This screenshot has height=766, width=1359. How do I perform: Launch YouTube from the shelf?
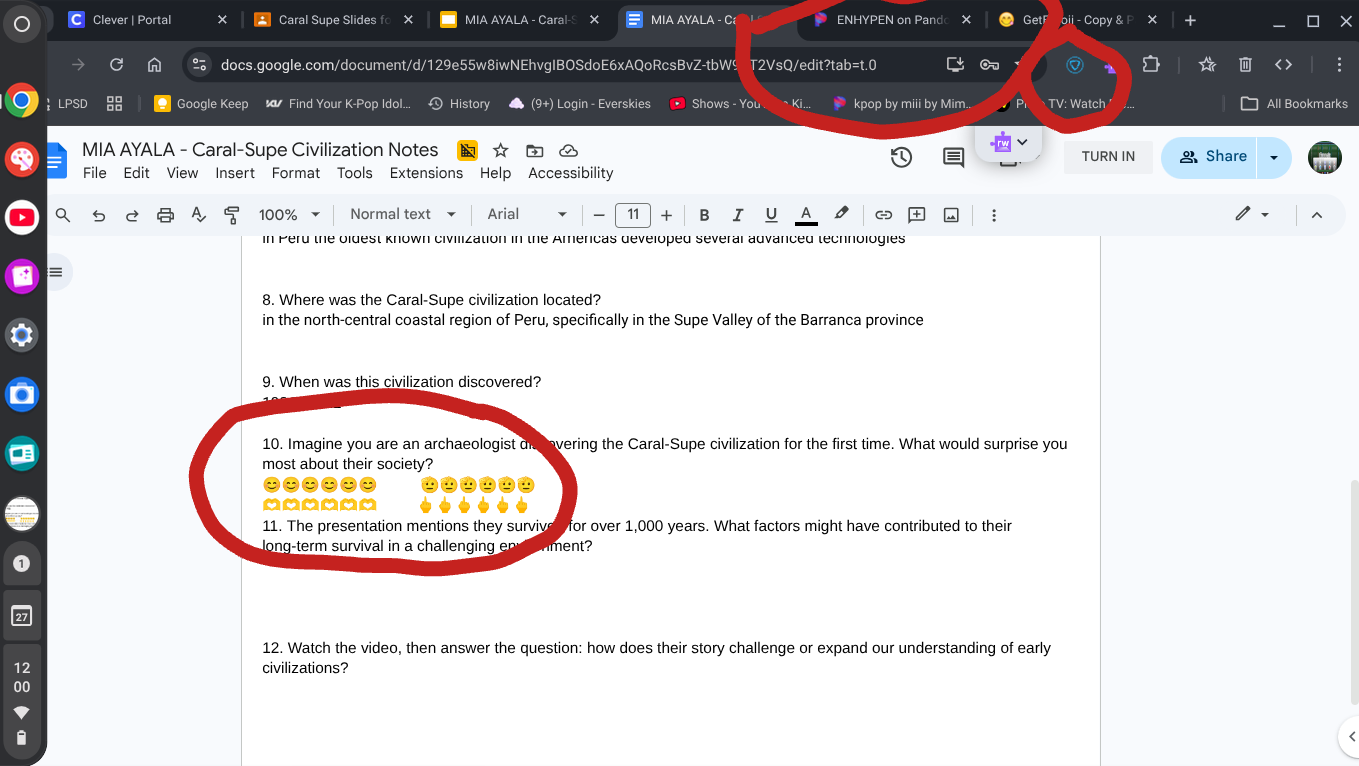point(22,216)
